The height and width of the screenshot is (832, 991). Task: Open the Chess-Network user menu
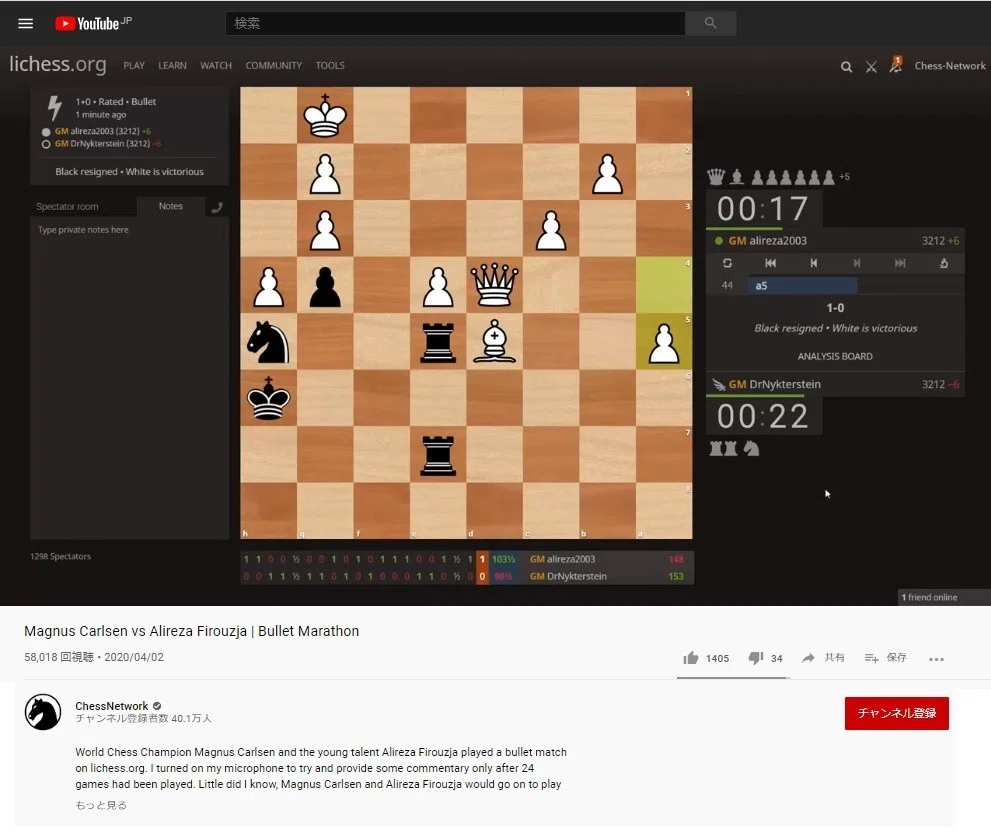point(949,66)
